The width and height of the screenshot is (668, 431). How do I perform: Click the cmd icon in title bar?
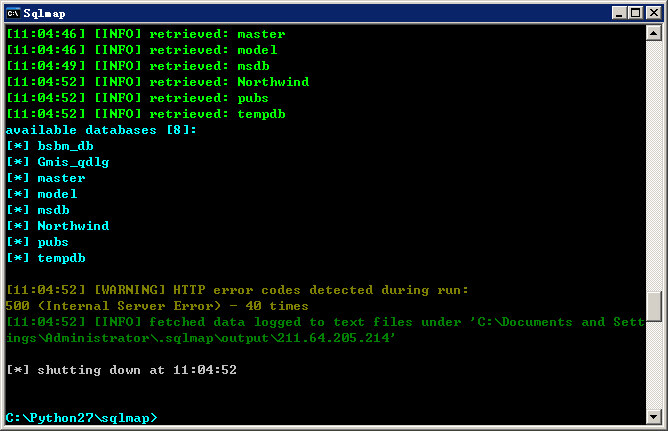pyautogui.click(x=13, y=13)
